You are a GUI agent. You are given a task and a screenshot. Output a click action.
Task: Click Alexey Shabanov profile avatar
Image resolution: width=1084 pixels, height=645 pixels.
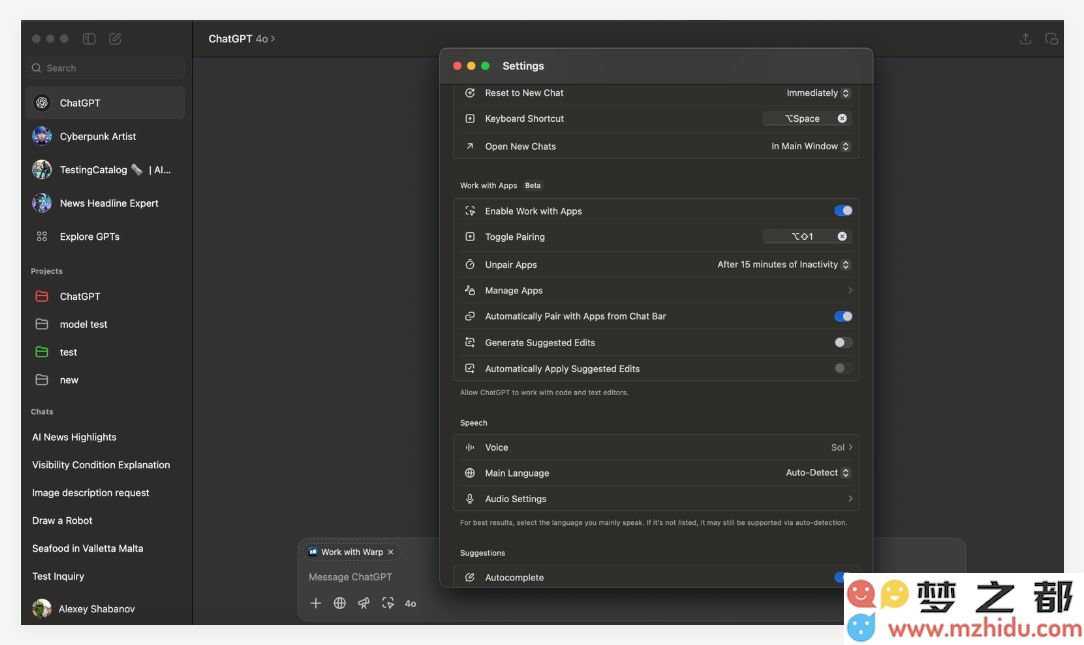coord(41,608)
